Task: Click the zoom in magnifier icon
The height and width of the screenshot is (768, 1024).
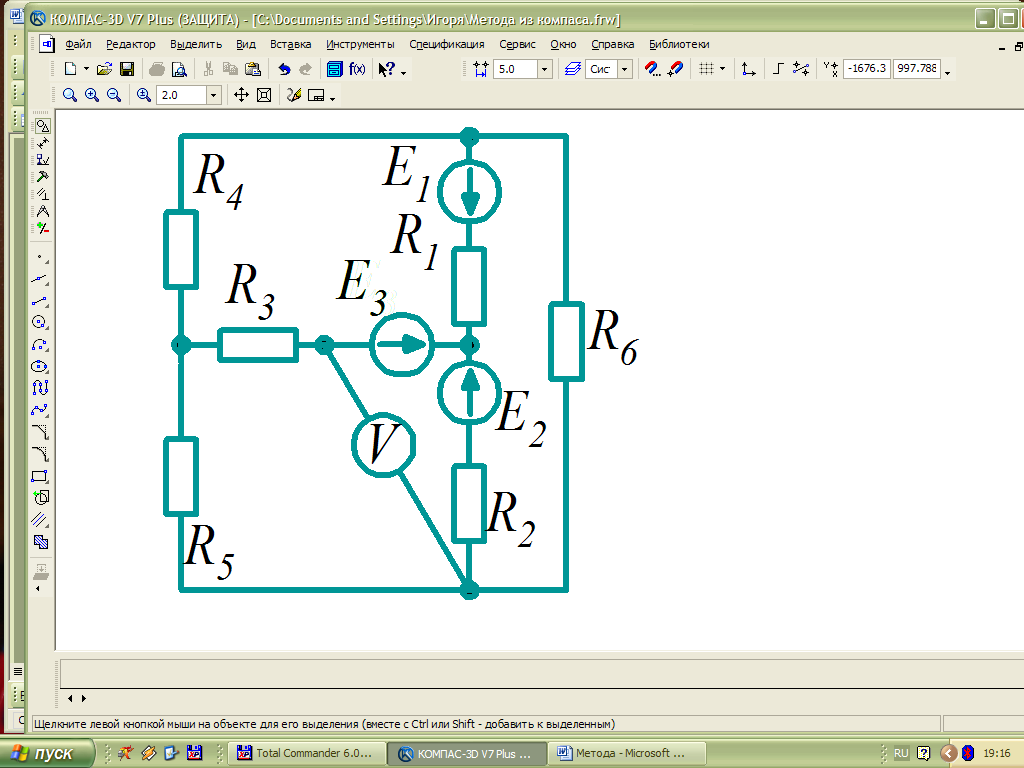Action: (x=92, y=95)
